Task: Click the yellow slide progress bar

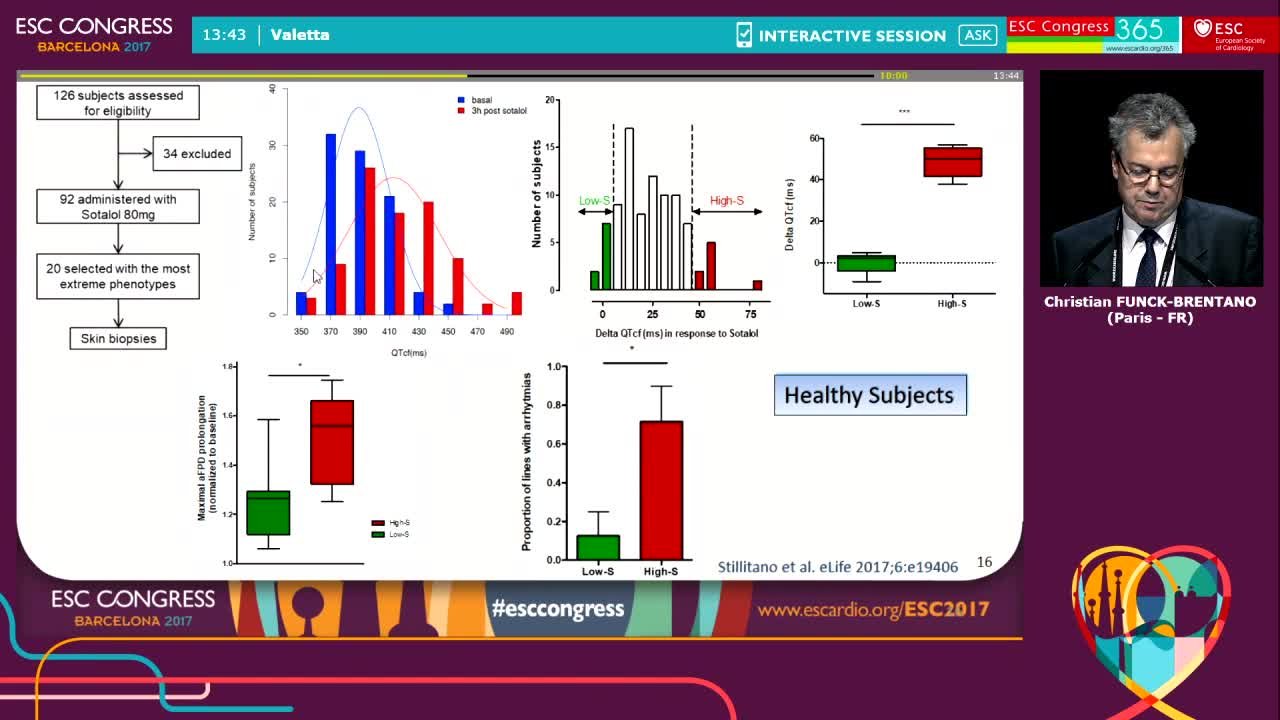Action: pyautogui.click(x=243, y=75)
